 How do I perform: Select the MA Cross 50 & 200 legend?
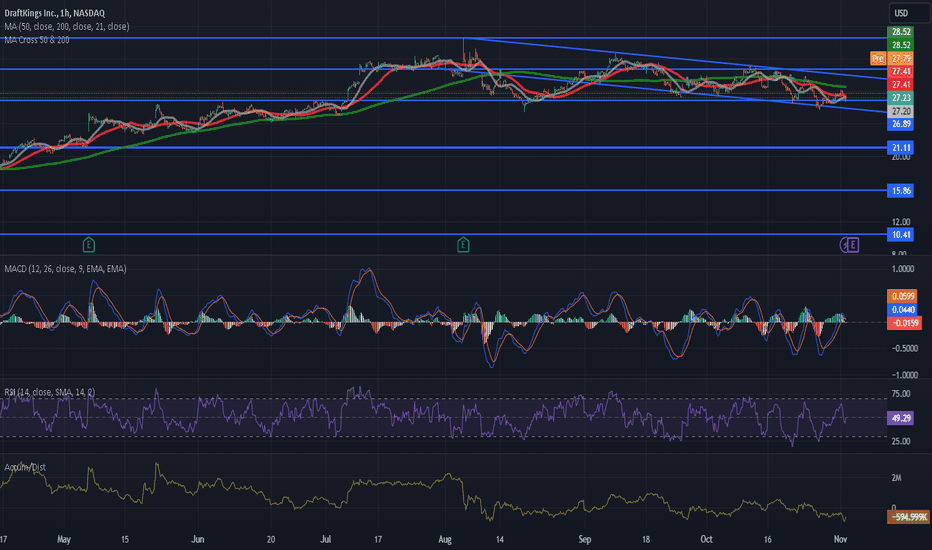pos(37,40)
